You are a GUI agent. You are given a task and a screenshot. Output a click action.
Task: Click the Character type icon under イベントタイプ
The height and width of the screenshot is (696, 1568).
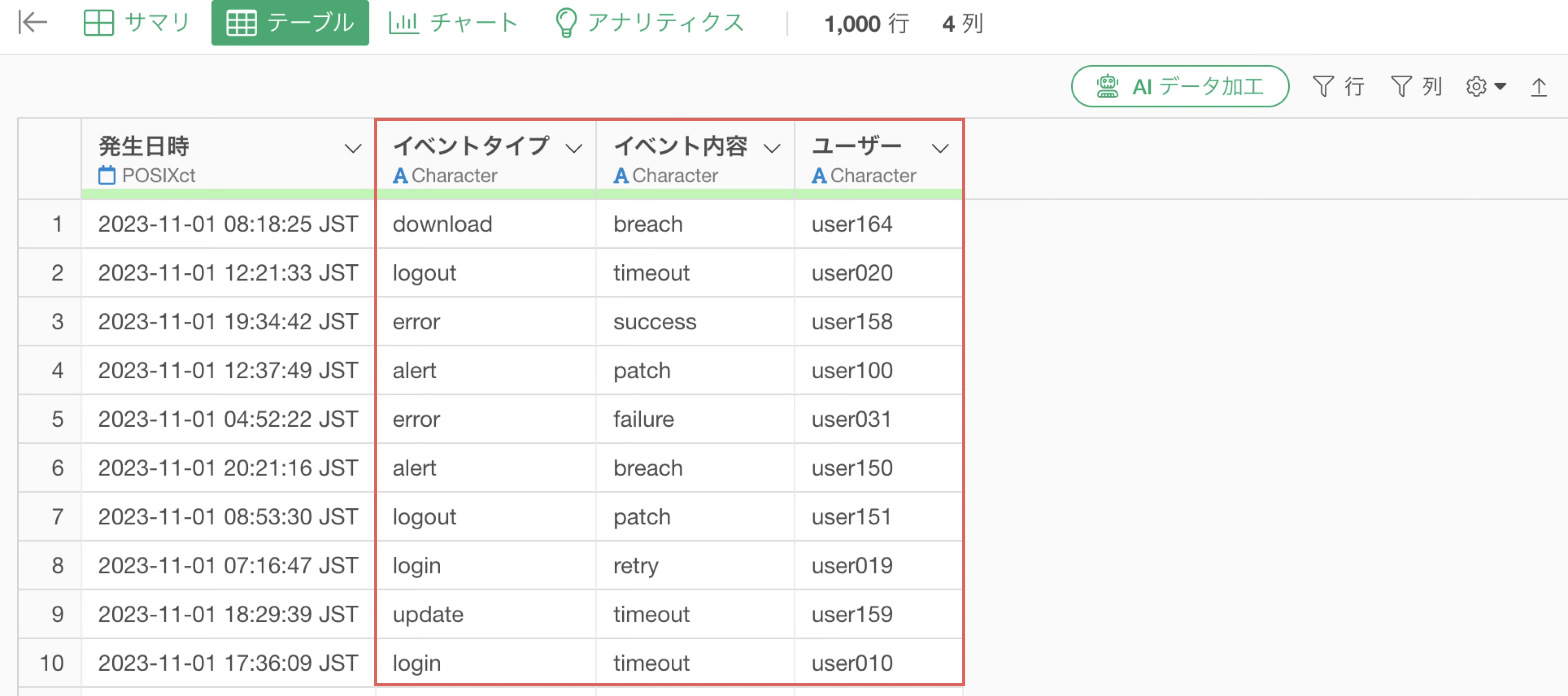(x=400, y=175)
